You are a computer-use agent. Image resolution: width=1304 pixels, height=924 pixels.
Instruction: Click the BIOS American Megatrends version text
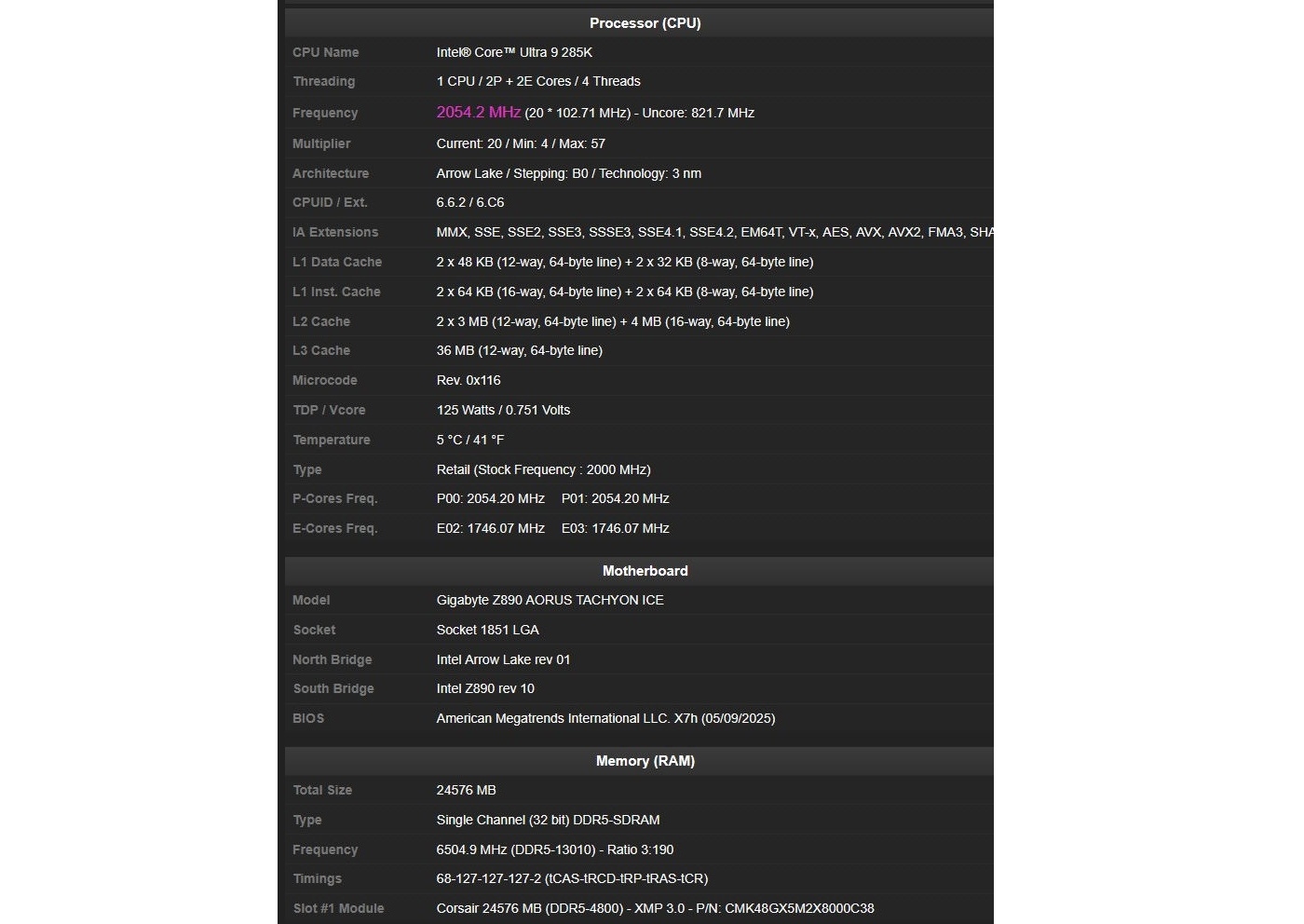[605, 719]
